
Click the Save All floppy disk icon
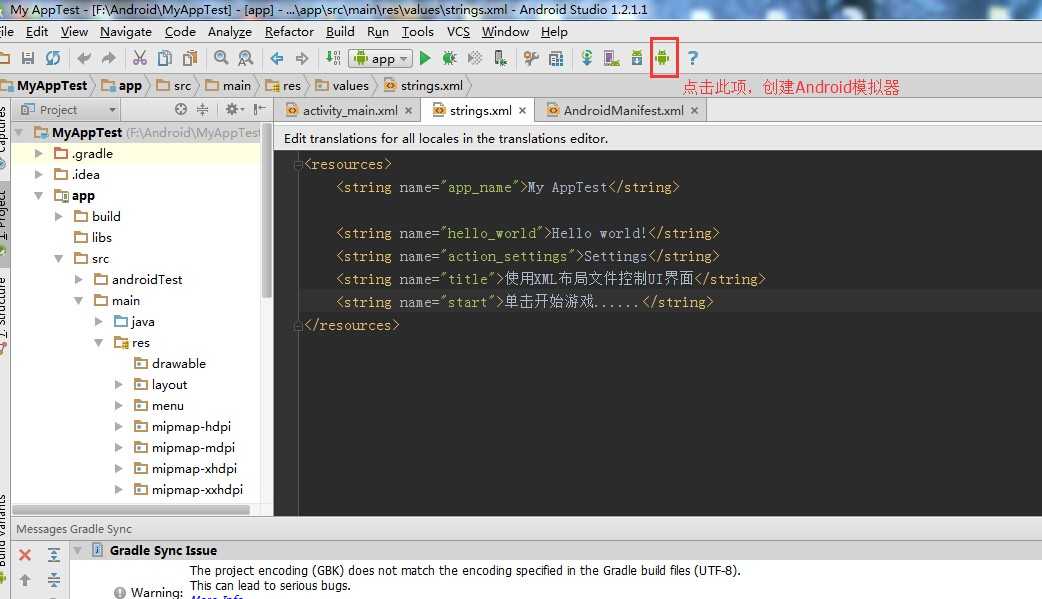click(28, 59)
